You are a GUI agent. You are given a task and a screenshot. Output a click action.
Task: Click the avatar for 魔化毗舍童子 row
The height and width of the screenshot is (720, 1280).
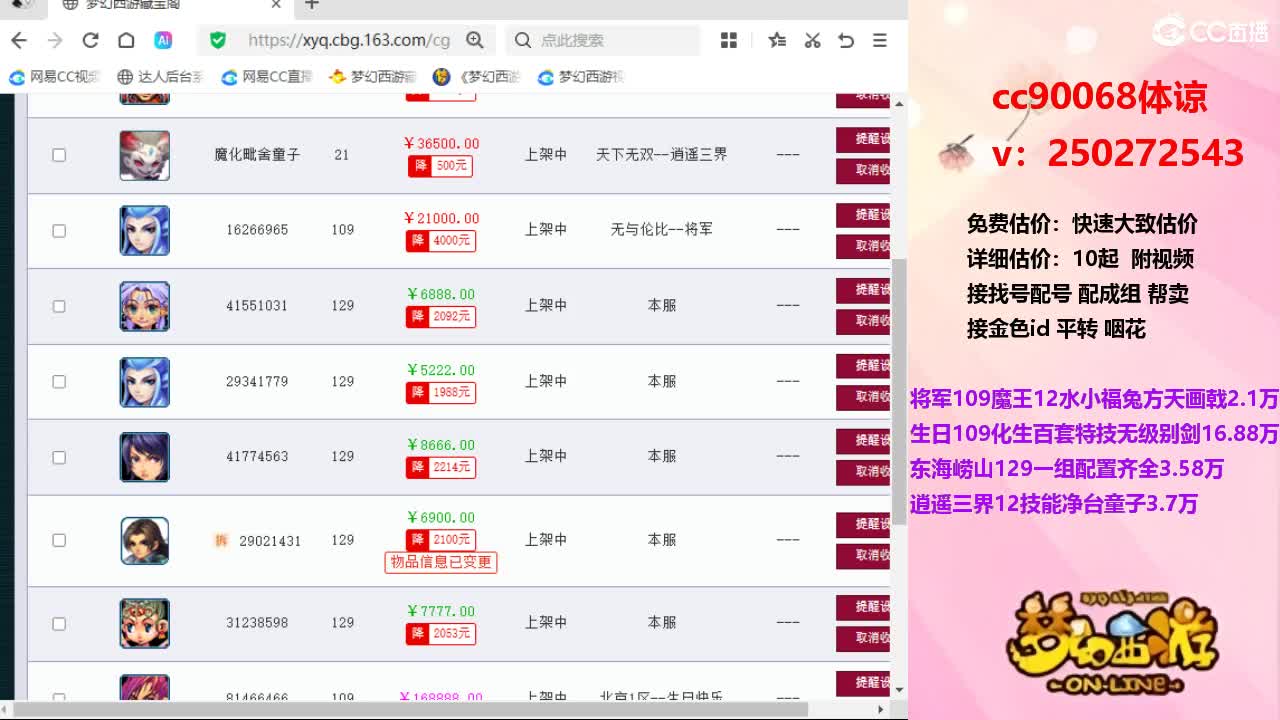coord(145,155)
